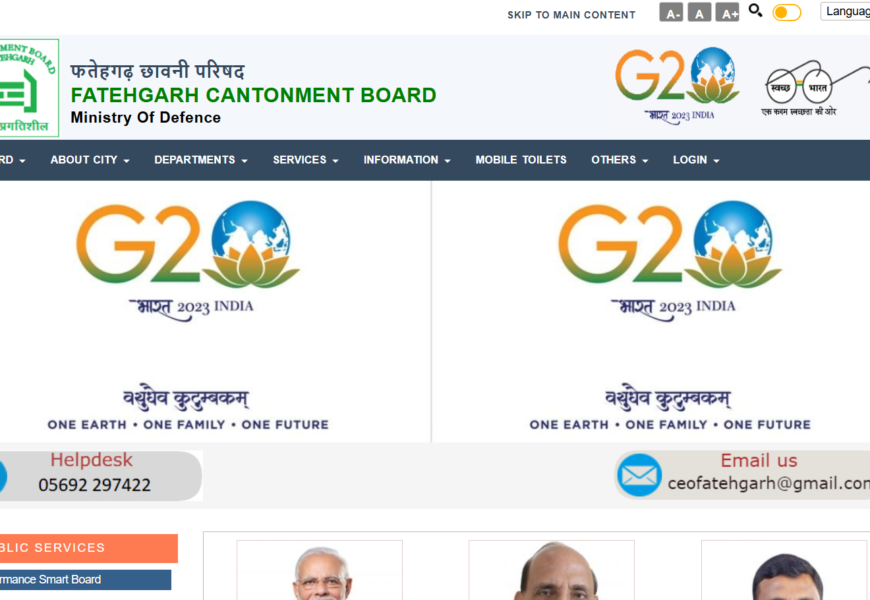Click the Skip To Main Content link
870x600 pixels.
[571, 15]
